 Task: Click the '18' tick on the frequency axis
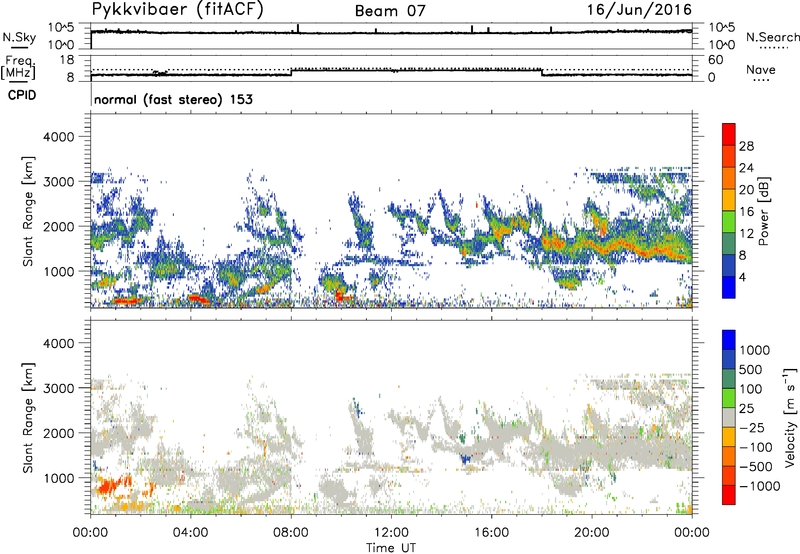[x=66, y=60]
